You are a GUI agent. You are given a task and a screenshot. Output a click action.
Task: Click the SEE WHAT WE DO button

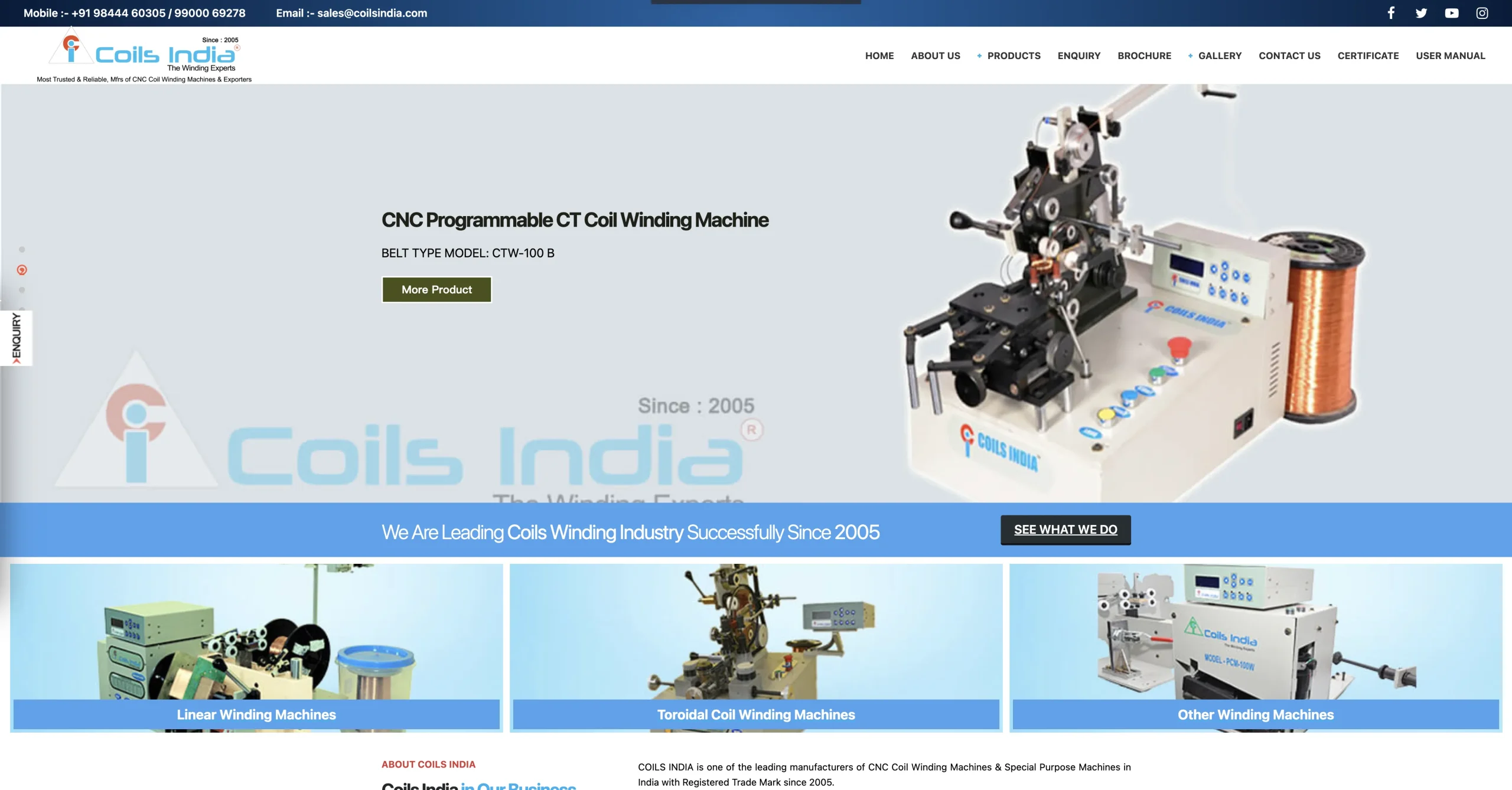(1065, 530)
